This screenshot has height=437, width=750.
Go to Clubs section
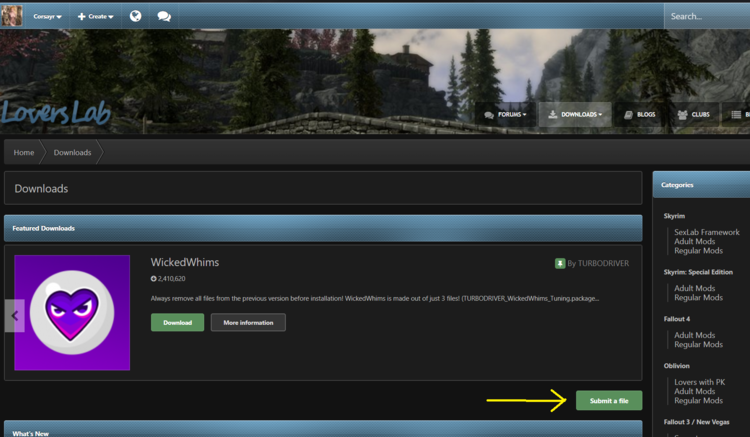694,115
